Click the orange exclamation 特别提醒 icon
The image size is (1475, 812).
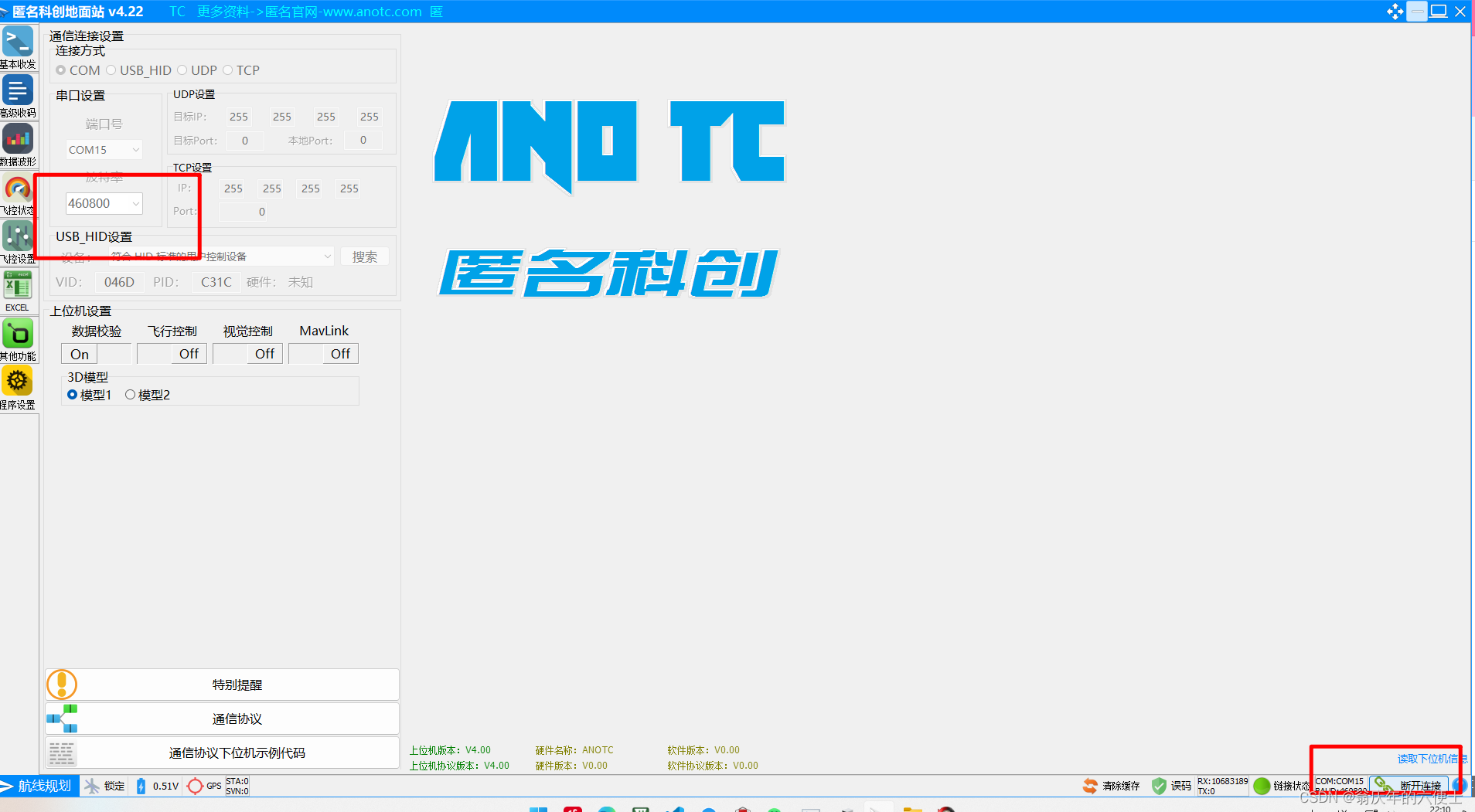pos(62,685)
